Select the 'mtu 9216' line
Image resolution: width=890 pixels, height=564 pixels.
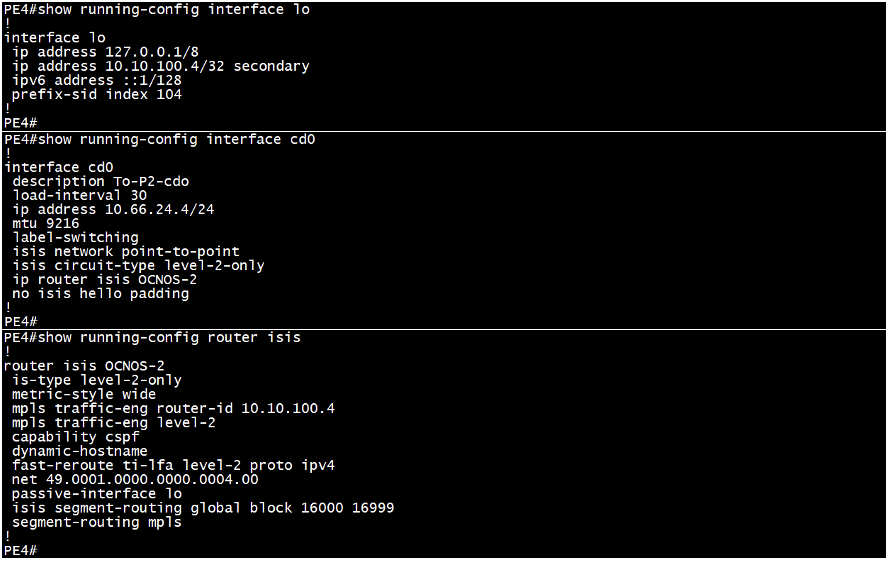(45, 224)
